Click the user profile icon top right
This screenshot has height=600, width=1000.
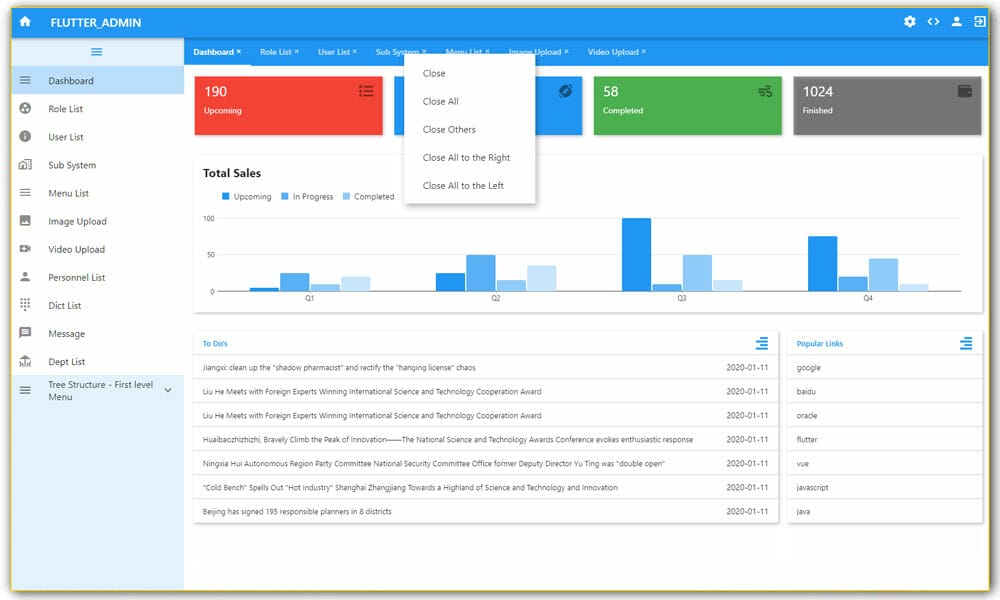click(x=955, y=21)
